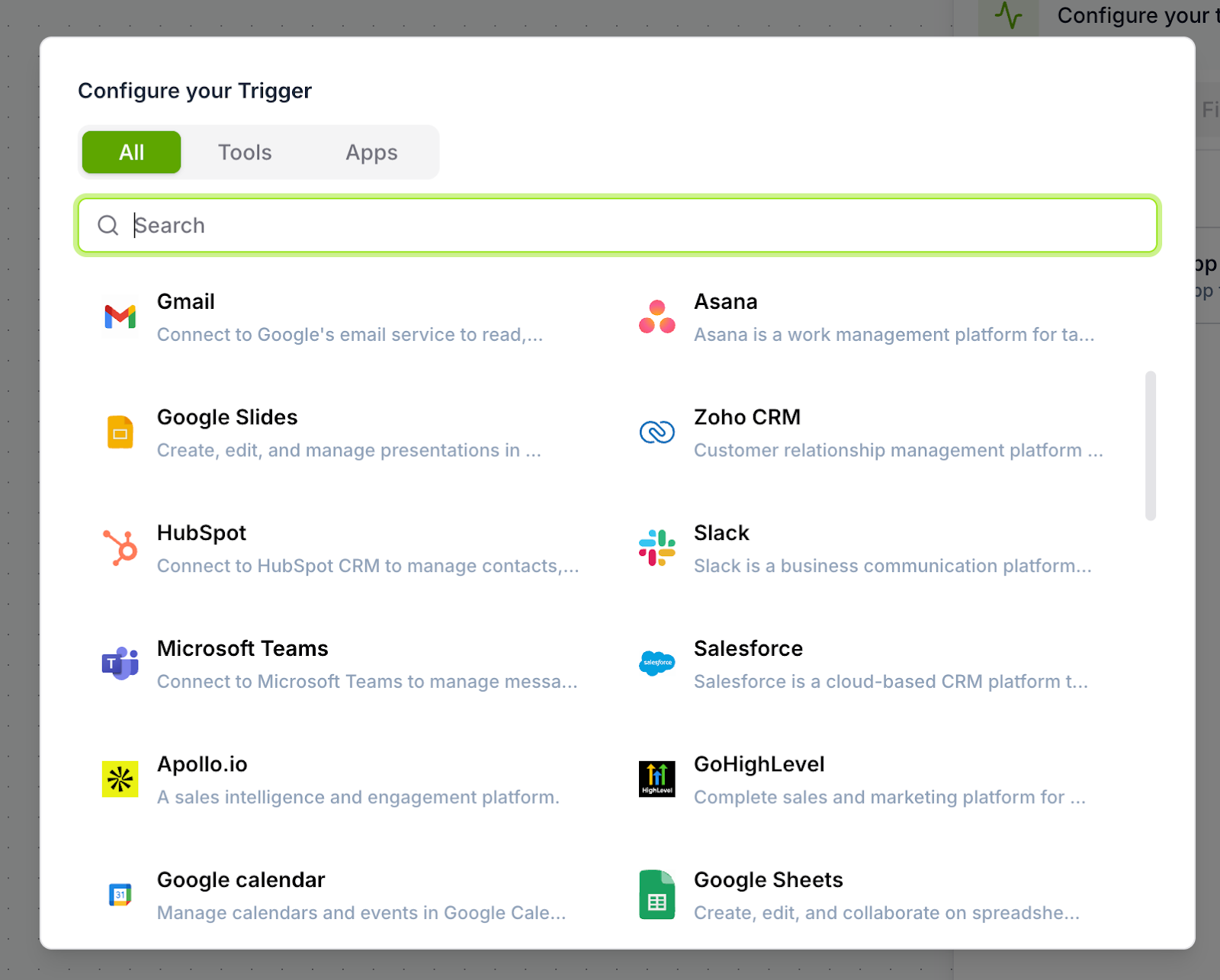
Task: Click "Salesforce is a cloud-based CRM" description
Action: [891, 682]
